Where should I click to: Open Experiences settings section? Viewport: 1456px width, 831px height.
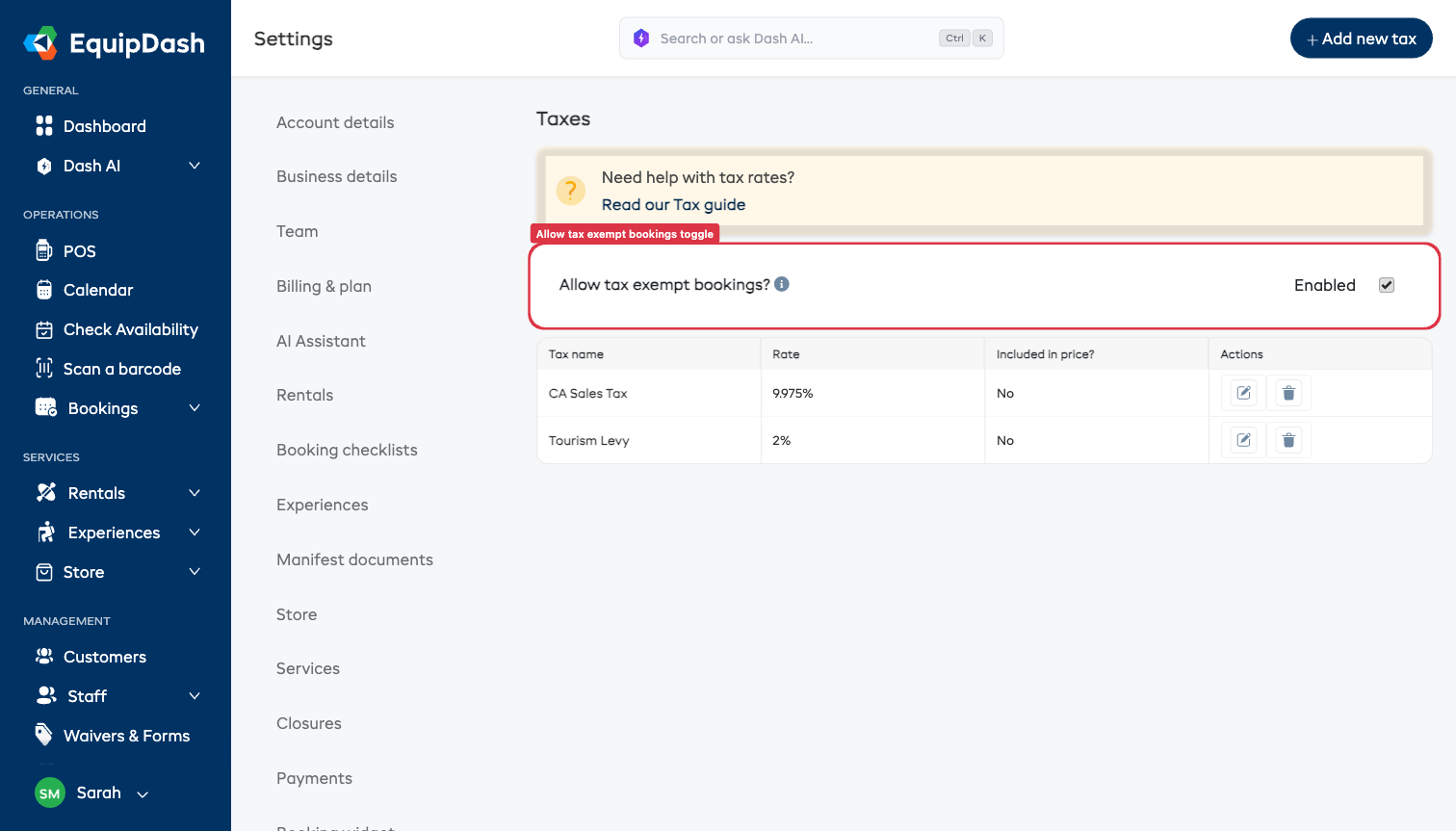[x=322, y=505]
